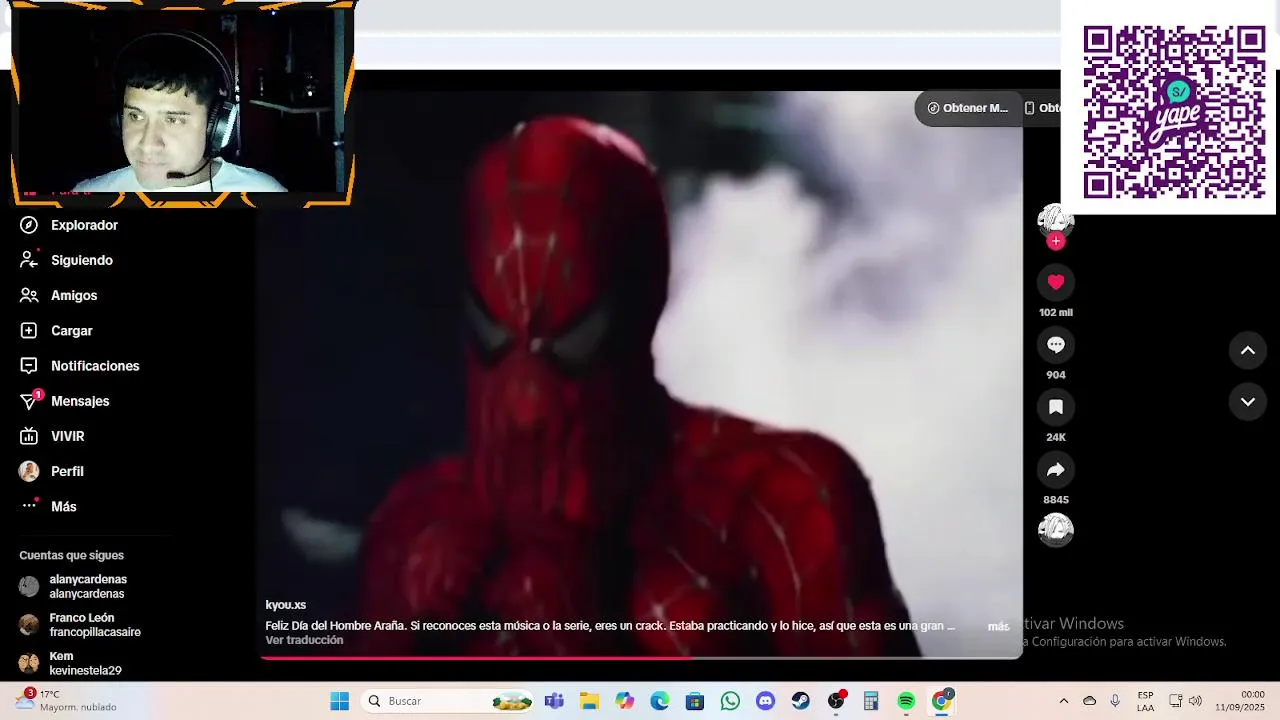Open Mensajes inbox
The image size is (1280, 720).
pos(65,401)
